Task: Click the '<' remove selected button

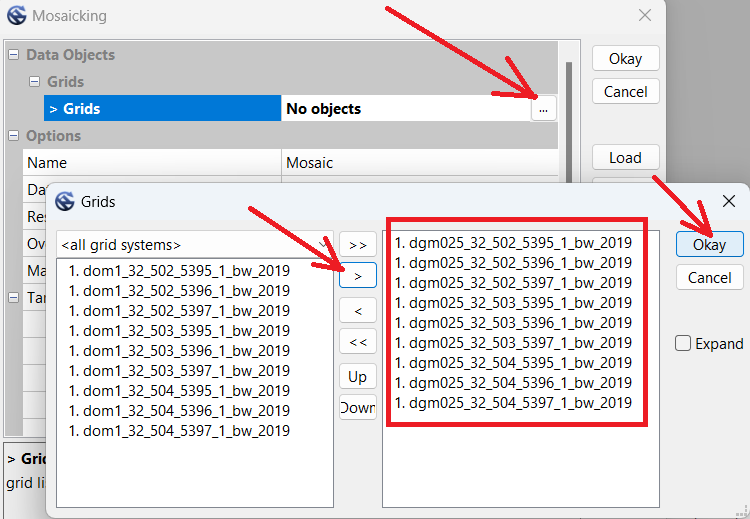Action: (x=357, y=310)
